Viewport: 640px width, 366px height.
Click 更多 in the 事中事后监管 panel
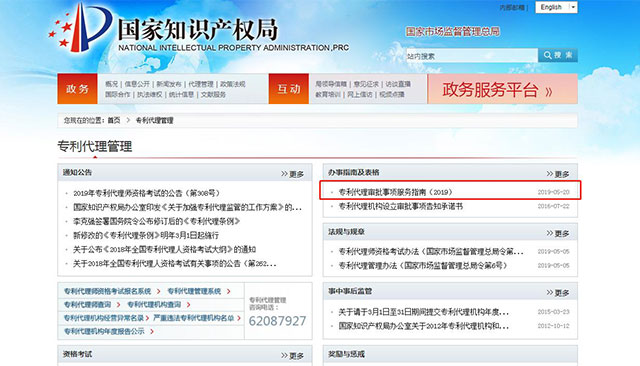[558, 293]
